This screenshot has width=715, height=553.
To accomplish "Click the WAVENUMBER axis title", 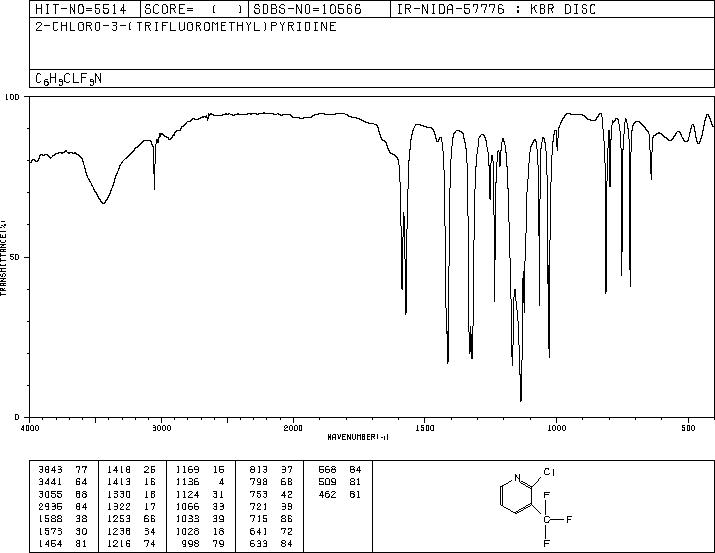I will (x=358, y=437).
